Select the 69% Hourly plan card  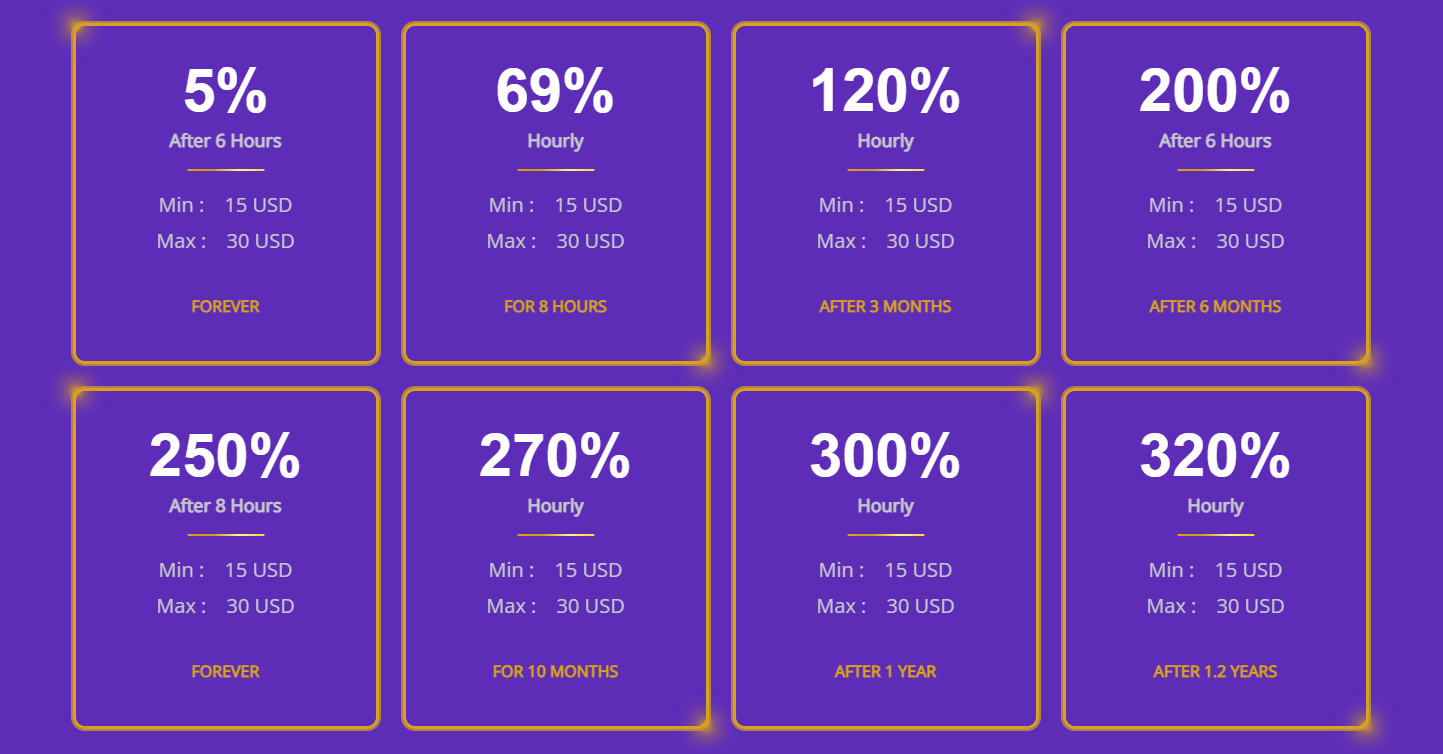pyautogui.click(x=555, y=193)
